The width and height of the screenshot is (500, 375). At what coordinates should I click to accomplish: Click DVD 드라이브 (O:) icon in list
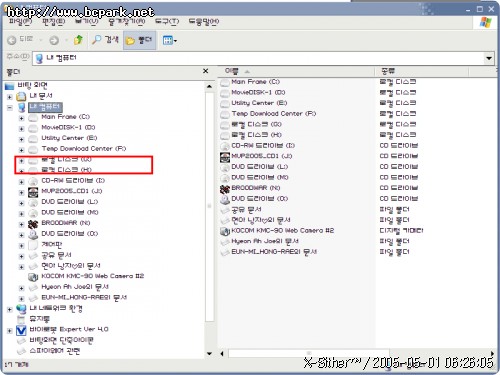click(225, 199)
